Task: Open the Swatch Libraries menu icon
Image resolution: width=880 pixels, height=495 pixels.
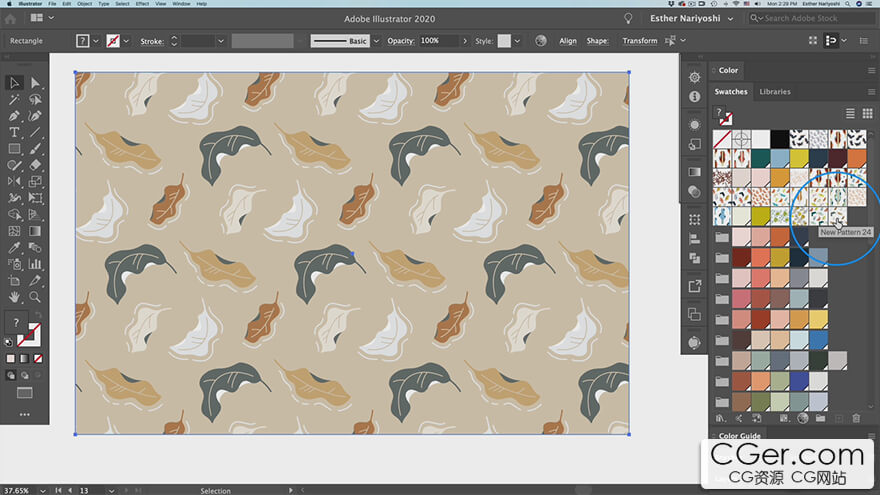Action: 721,418
